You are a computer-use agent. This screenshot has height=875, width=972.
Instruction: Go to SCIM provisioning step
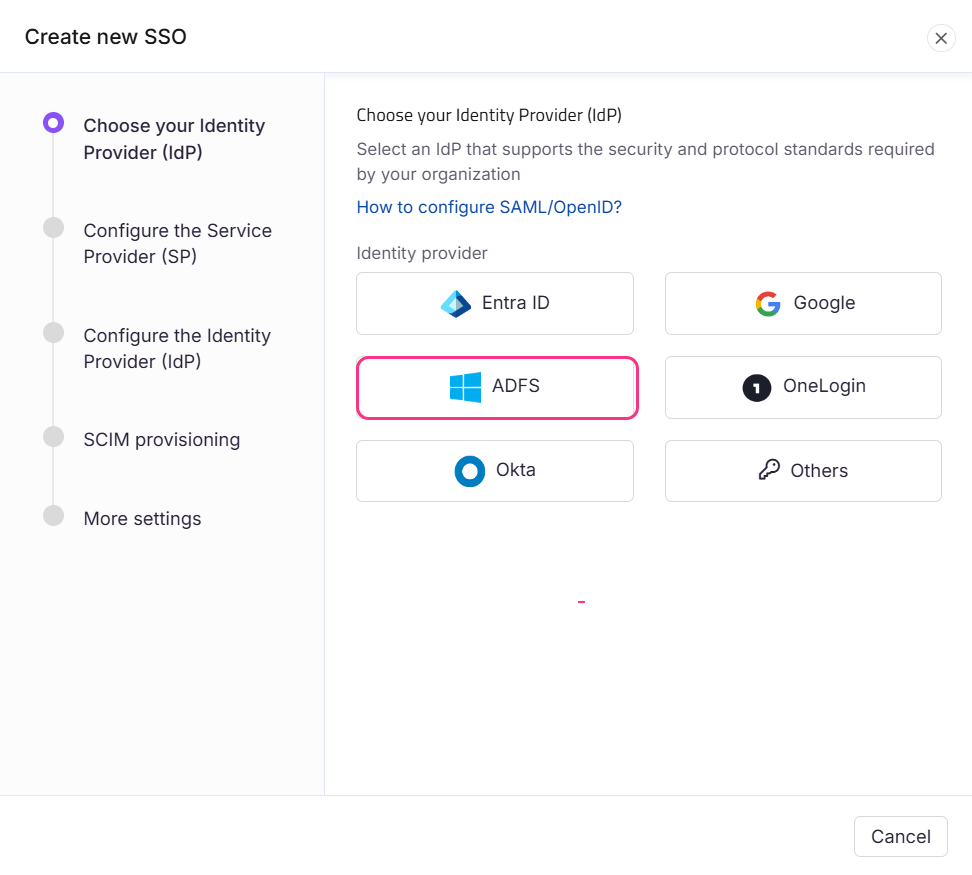[x=162, y=439]
